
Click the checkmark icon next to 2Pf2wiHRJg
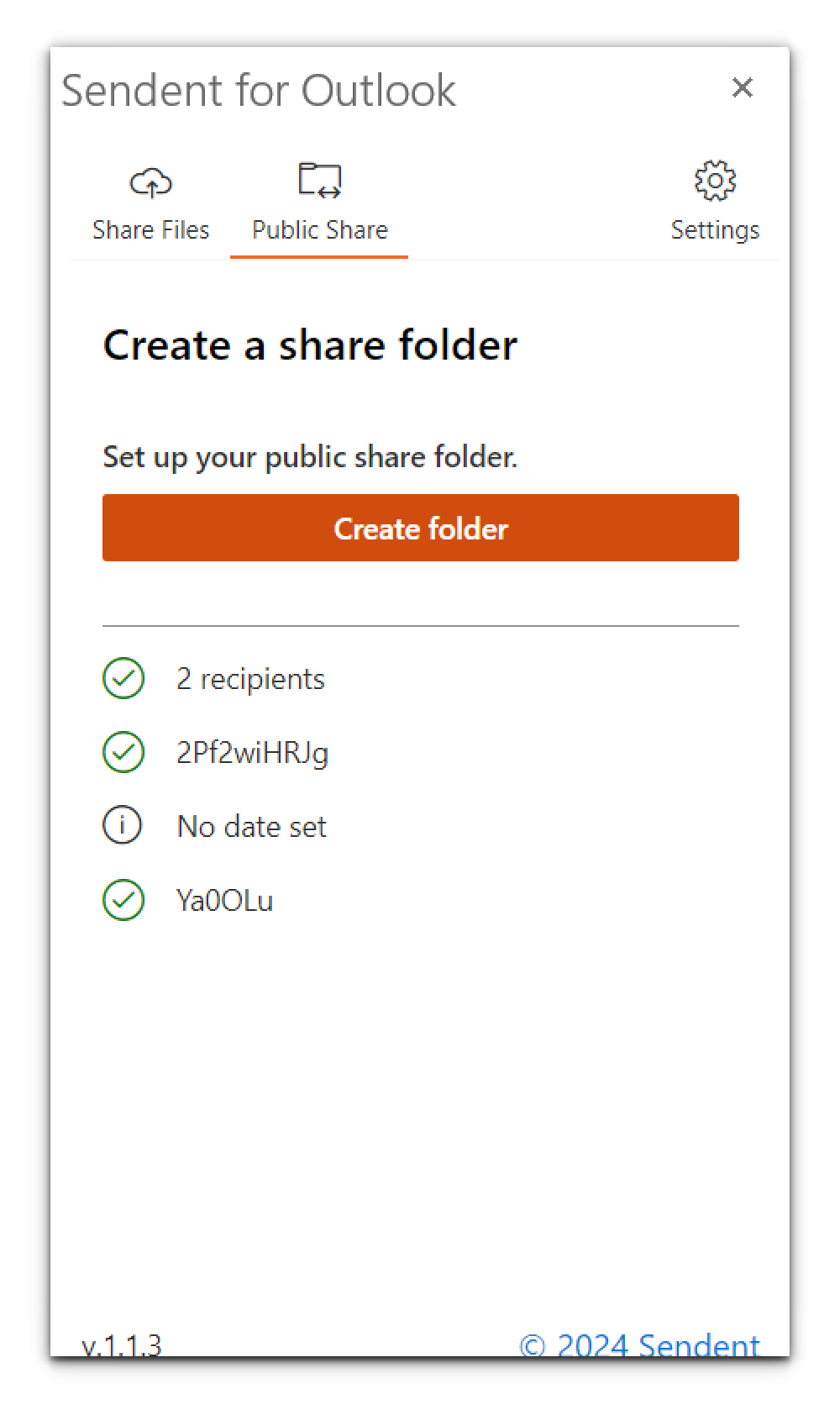[123, 752]
